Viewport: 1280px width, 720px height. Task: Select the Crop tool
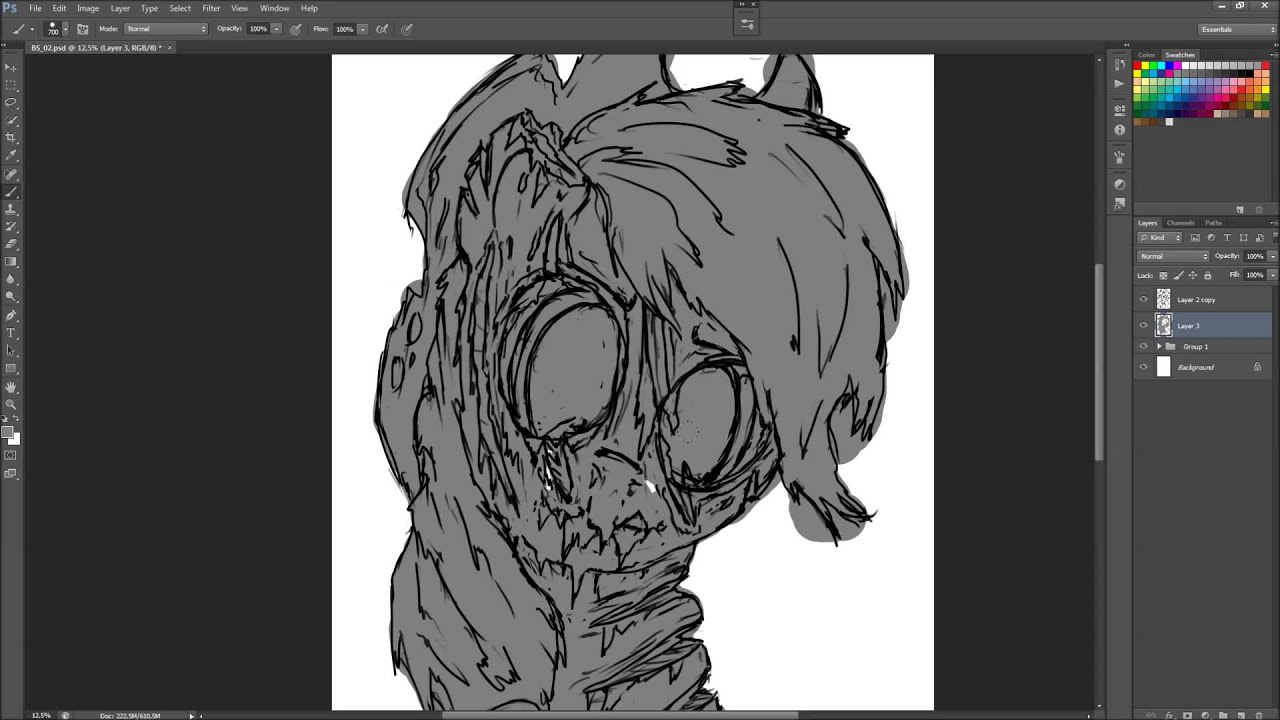coord(11,137)
